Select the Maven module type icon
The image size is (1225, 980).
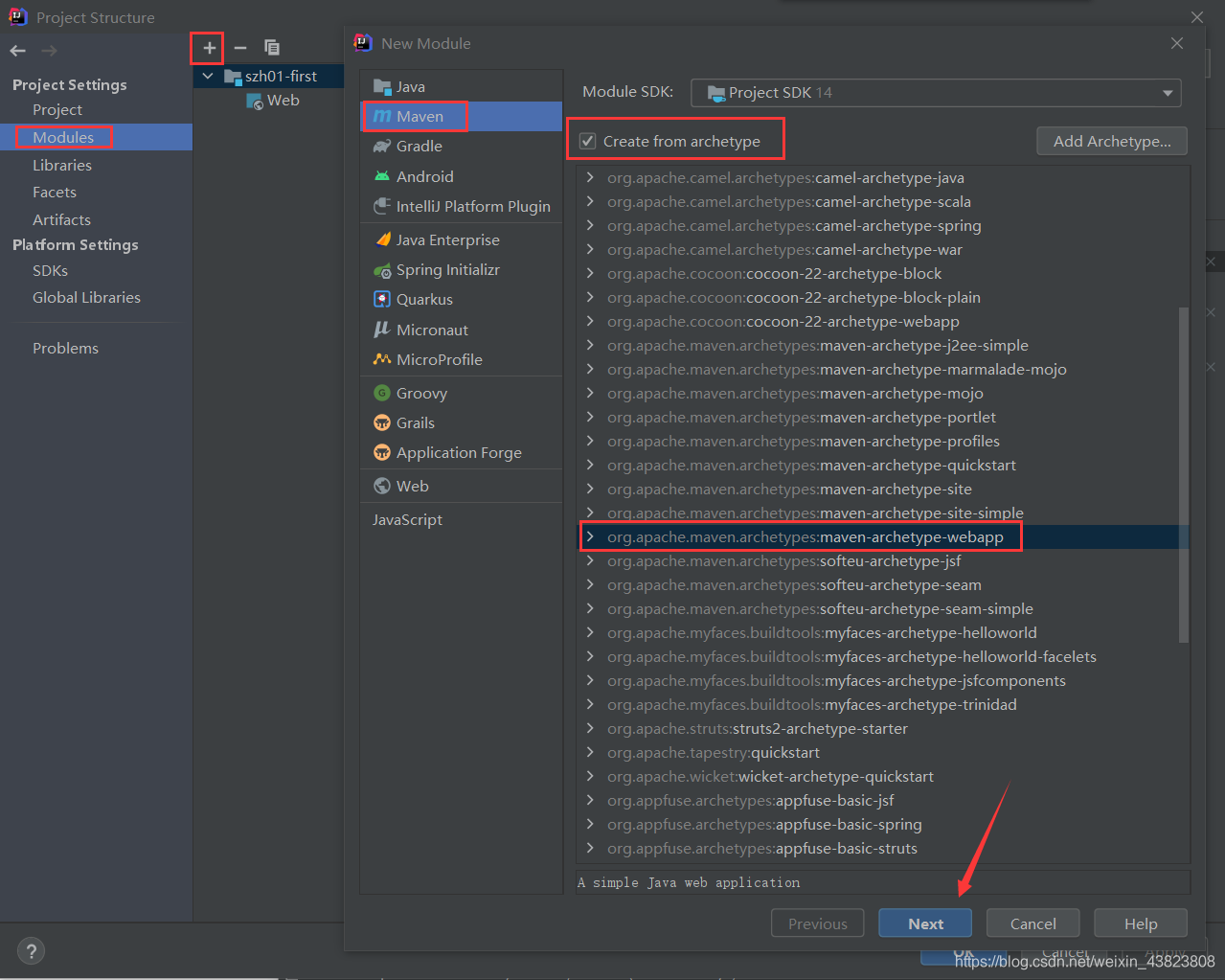point(382,116)
